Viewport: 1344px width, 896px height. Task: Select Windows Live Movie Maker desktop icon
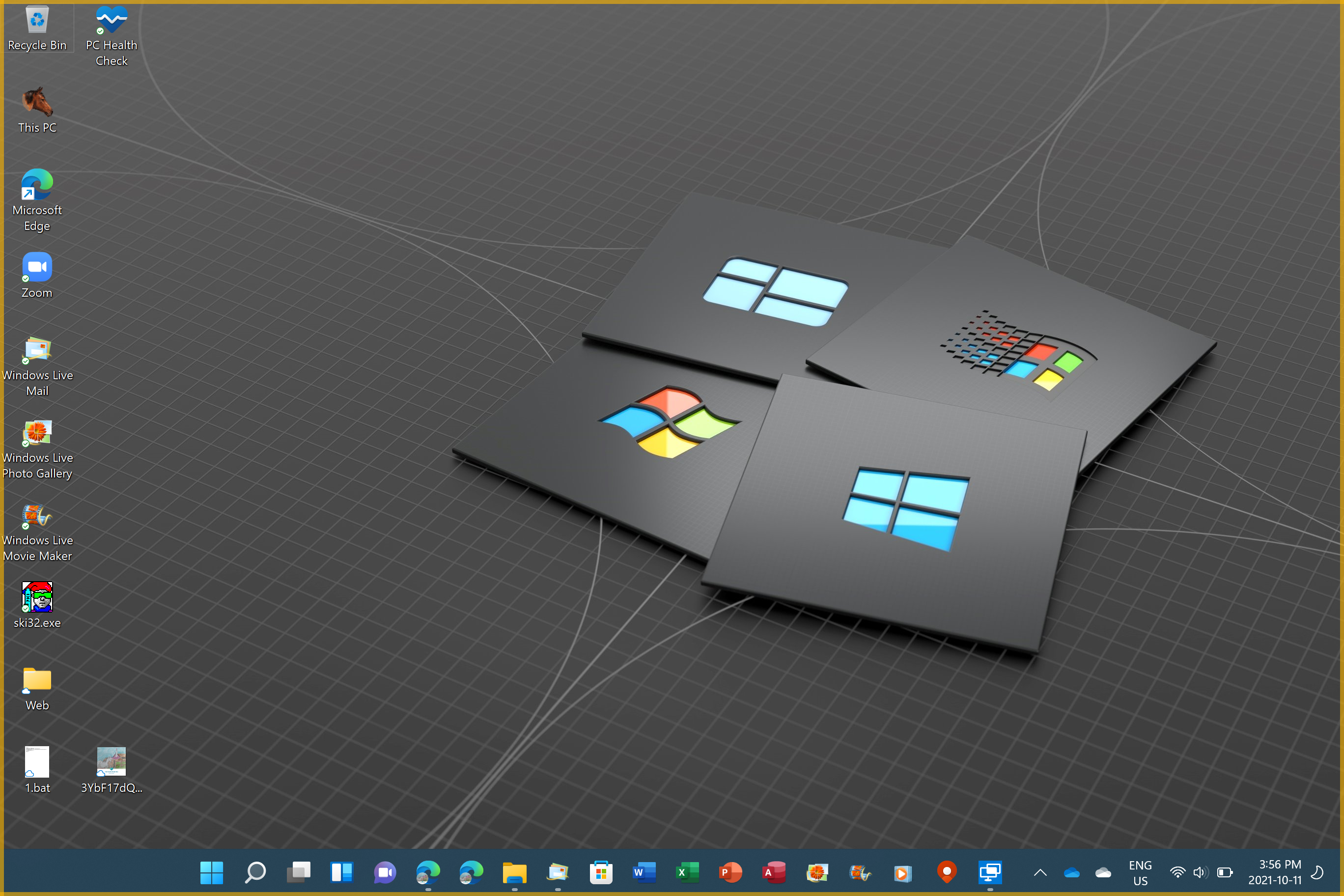pyautogui.click(x=37, y=532)
